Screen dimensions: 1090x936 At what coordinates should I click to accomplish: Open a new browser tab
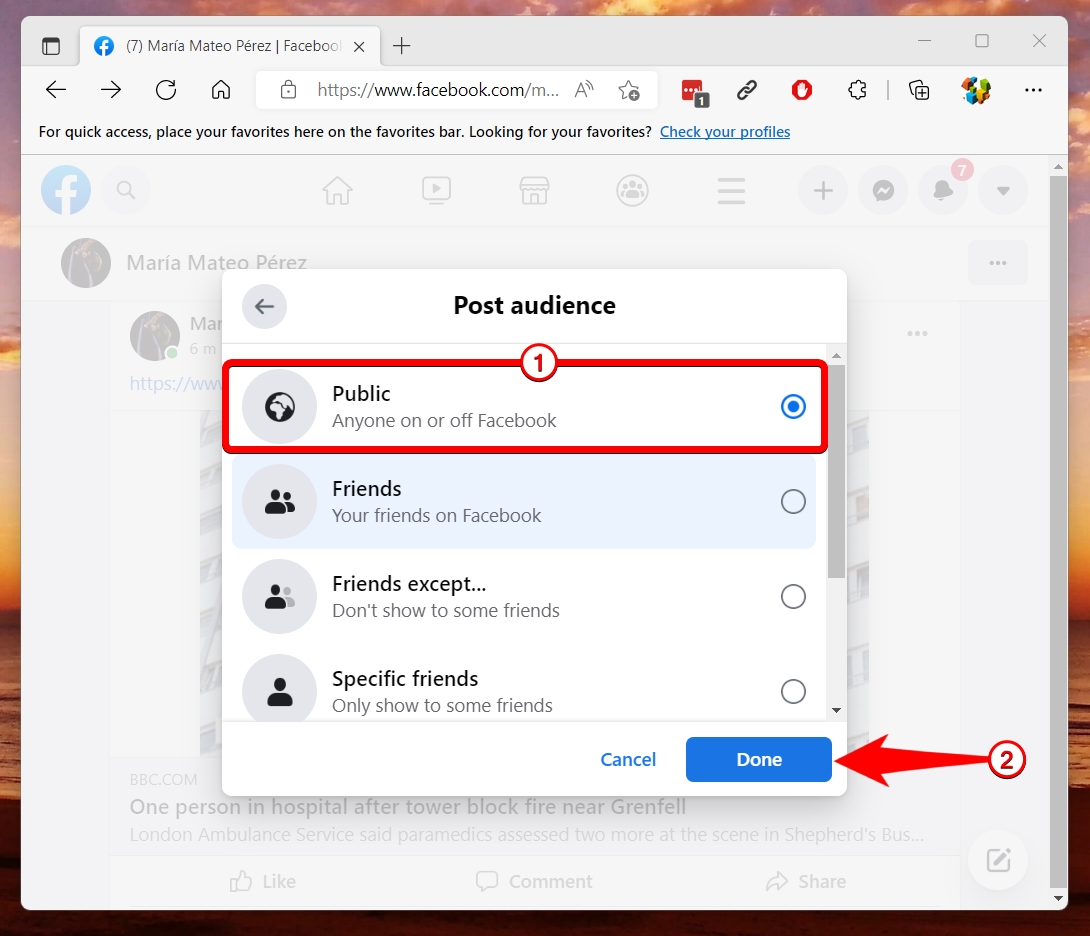(x=402, y=46)
